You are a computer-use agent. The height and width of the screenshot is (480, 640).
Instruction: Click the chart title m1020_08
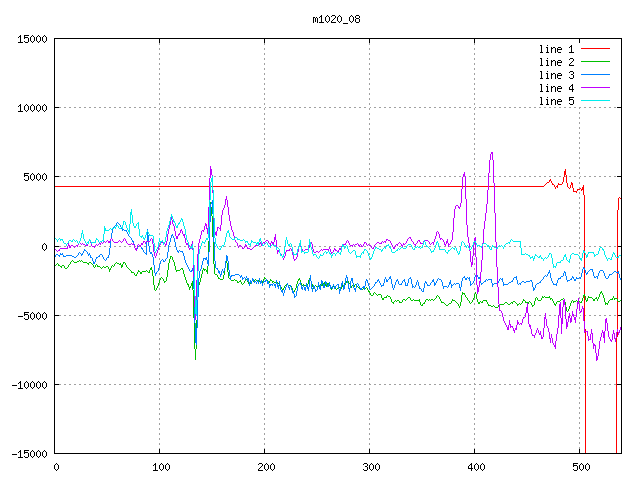(x=336, y=19)
